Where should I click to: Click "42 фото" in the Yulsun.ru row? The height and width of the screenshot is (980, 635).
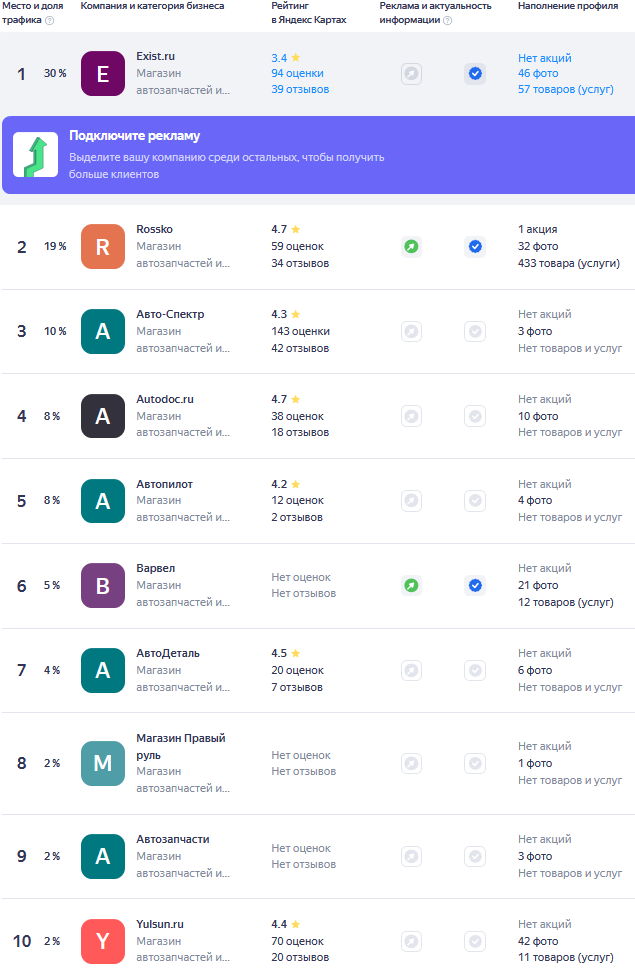(538, 941)
